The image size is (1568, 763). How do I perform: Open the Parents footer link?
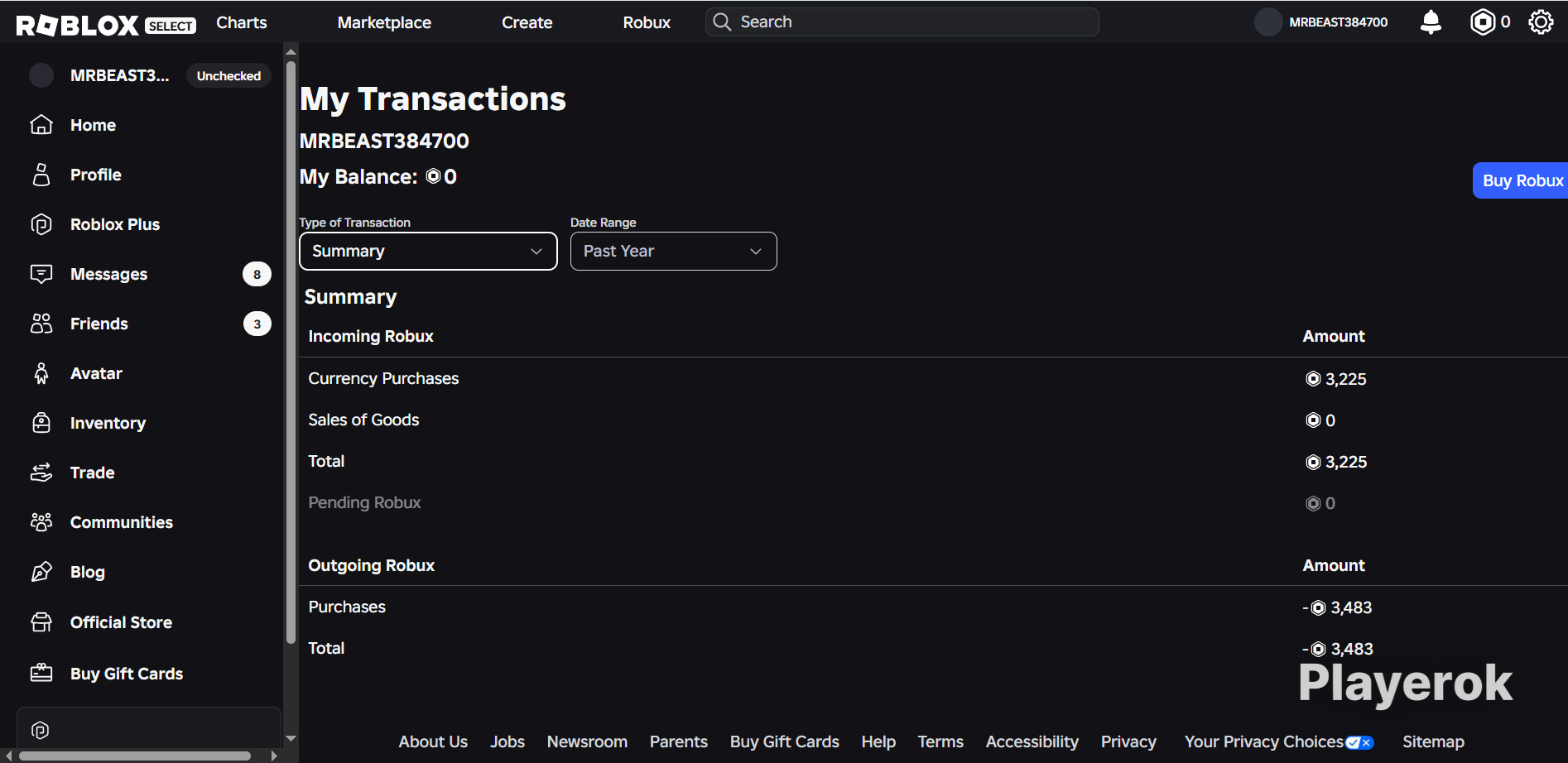point(679,741)
